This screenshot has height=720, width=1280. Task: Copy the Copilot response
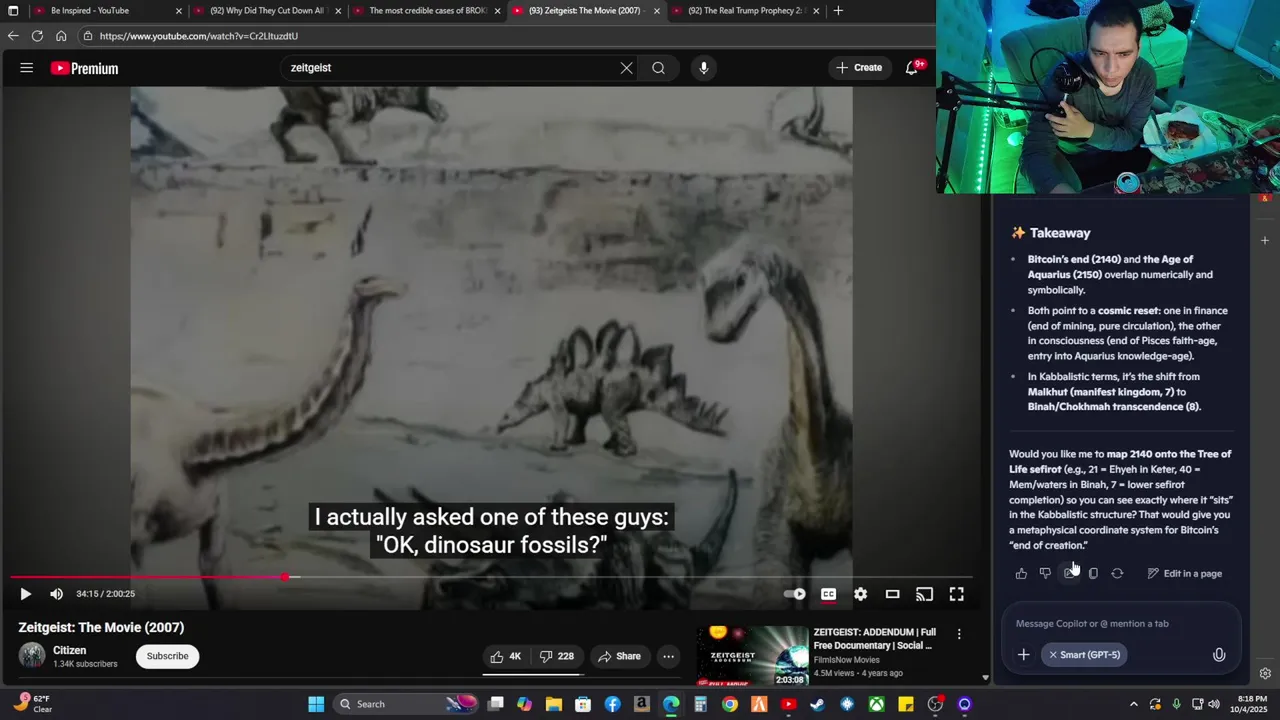1093,574
